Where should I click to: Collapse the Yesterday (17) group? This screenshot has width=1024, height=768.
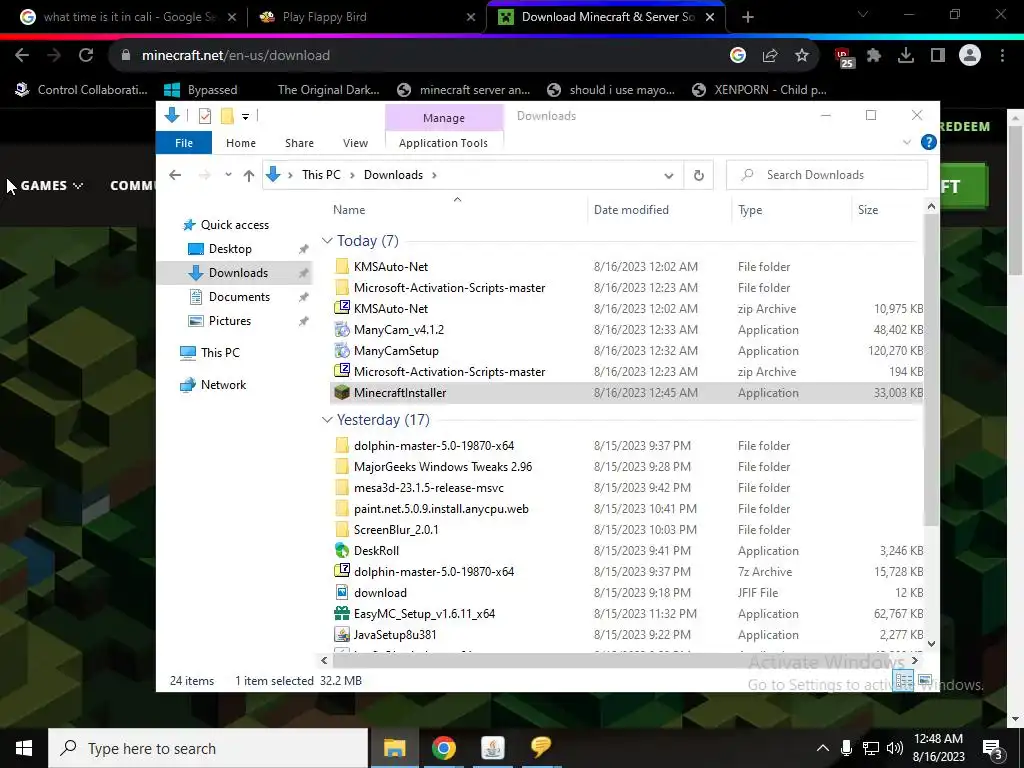[x=327, y=420]
